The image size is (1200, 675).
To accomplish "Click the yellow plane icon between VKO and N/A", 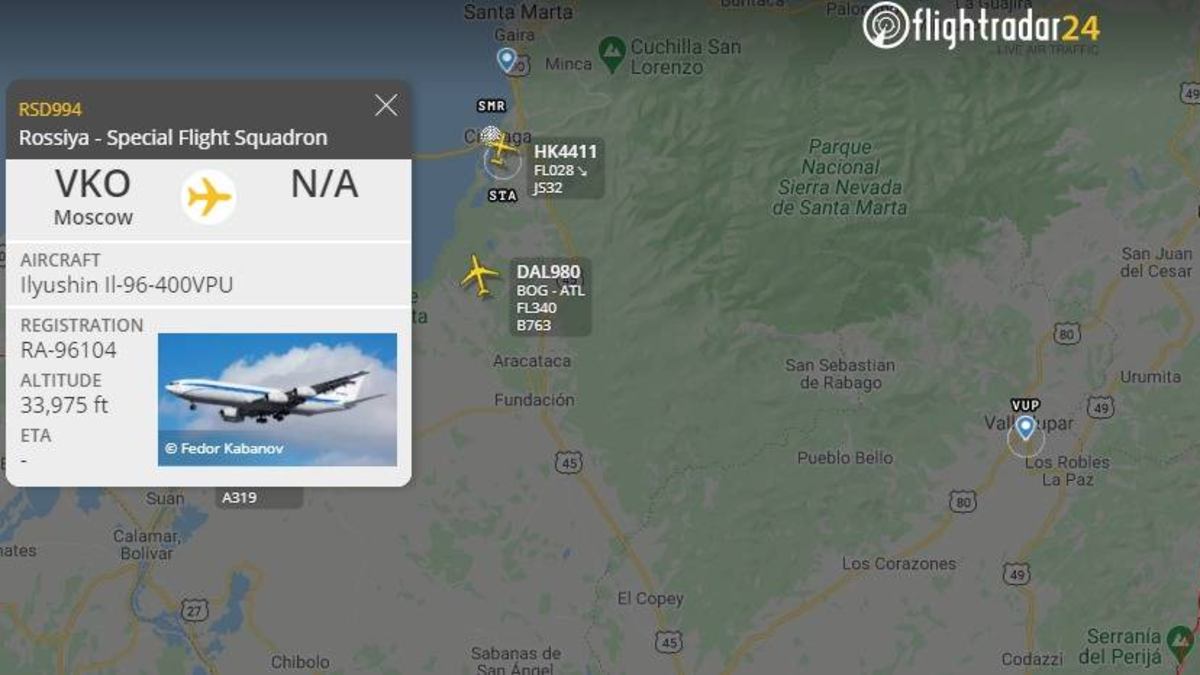I will point(209,197).
